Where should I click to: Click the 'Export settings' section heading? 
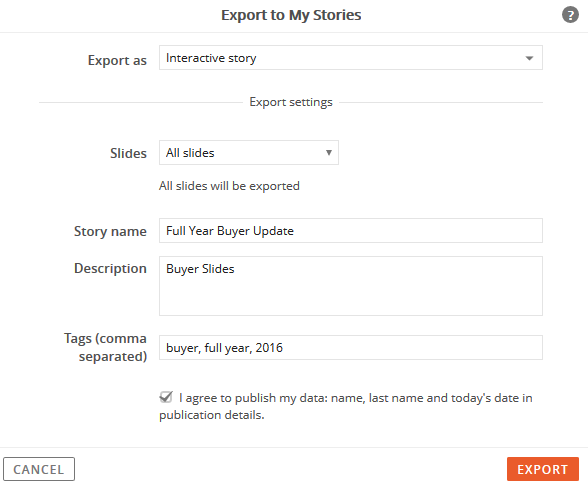[291, 102]
